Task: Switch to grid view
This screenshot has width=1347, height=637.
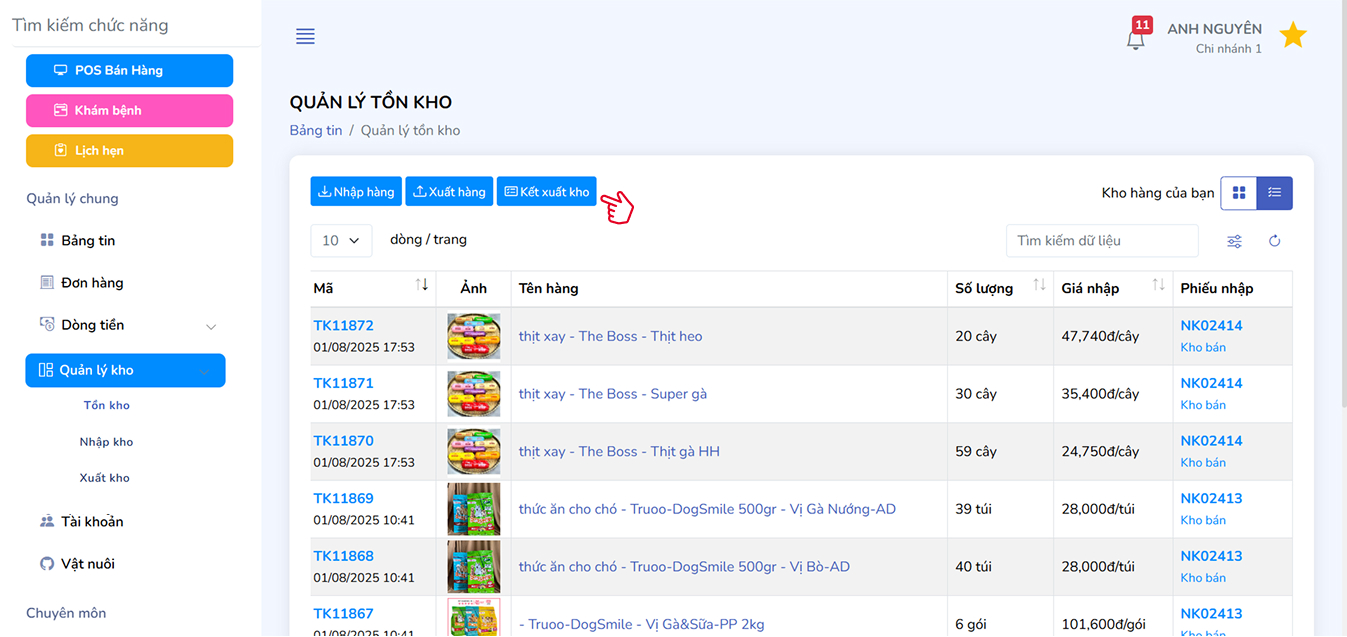Action: coord(1239,193)
